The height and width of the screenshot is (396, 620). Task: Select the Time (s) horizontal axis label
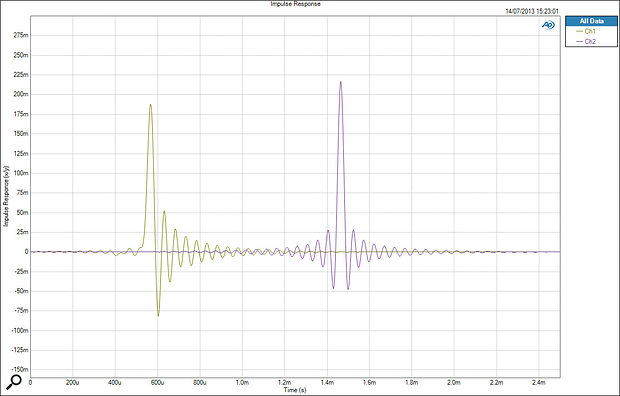point(295,390)
